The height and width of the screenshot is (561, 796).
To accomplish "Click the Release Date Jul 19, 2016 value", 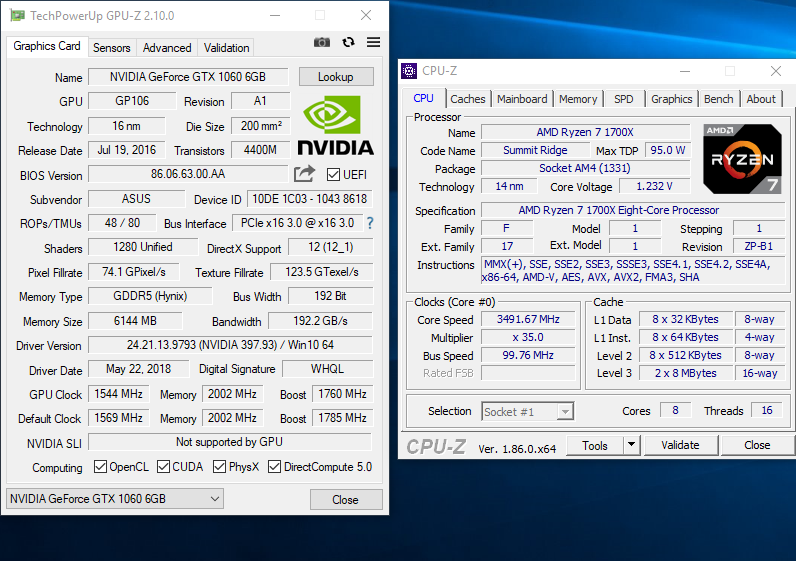I will [x=127, y=150].
